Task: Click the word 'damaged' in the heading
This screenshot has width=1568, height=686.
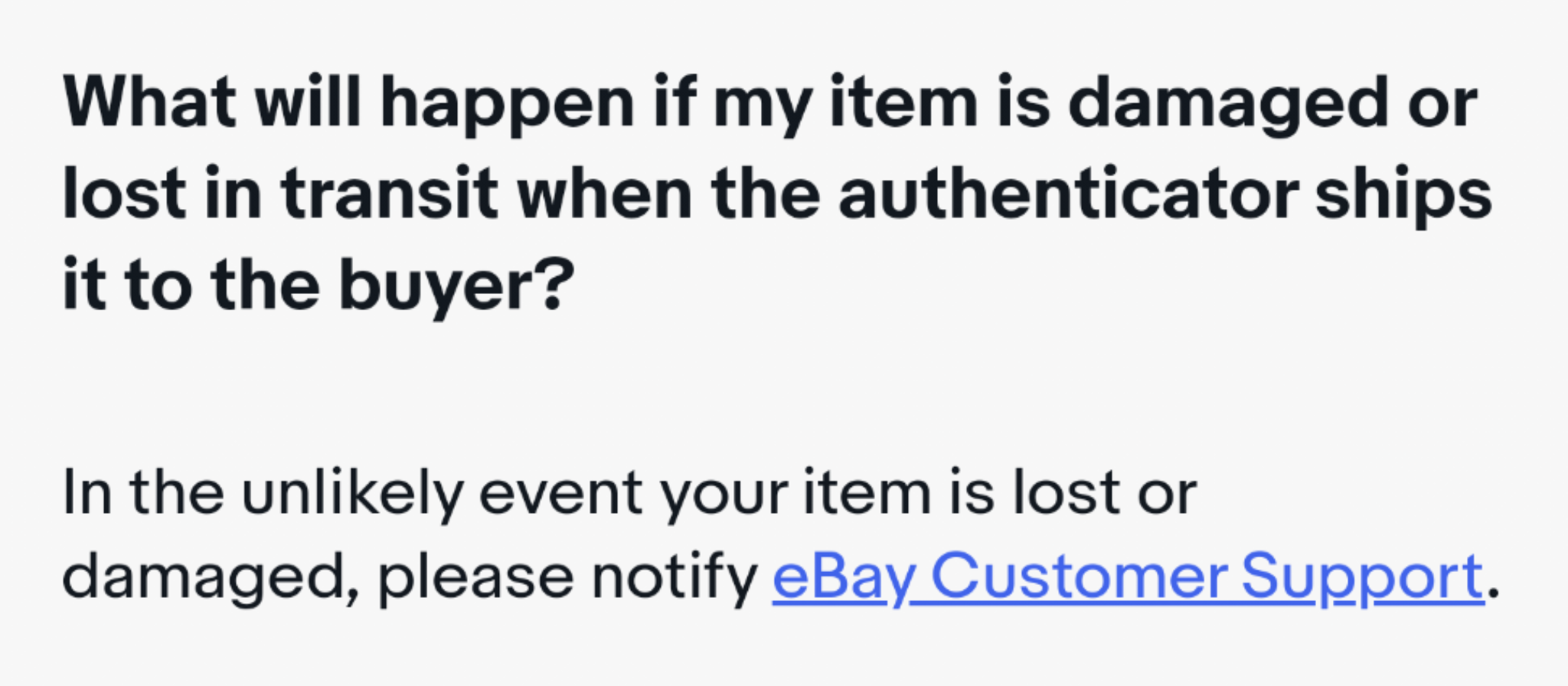Action: [x=1228, y=106]
